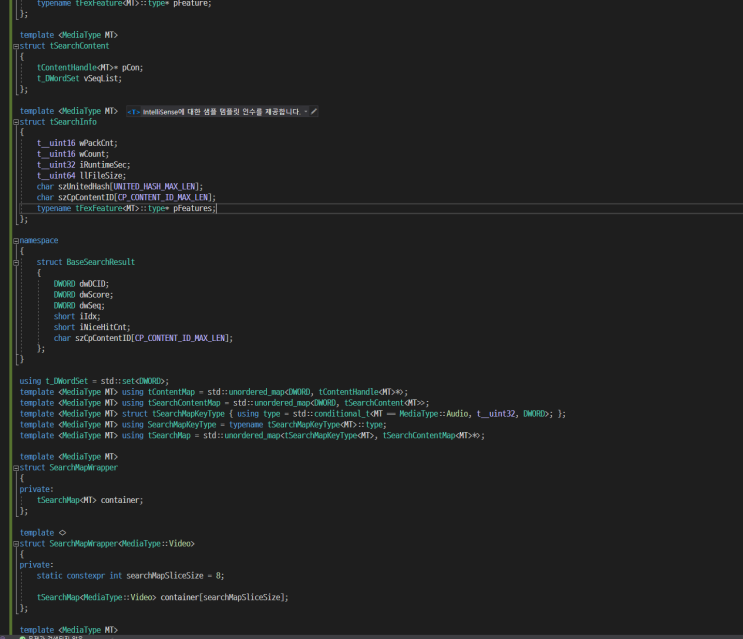Collapse the struct BaseSearchResult block

[16, 262]
